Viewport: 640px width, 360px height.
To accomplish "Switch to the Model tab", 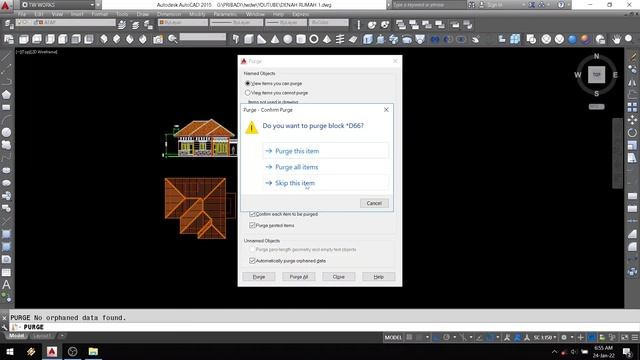I will pyautogui.click(x=17, y=336).
